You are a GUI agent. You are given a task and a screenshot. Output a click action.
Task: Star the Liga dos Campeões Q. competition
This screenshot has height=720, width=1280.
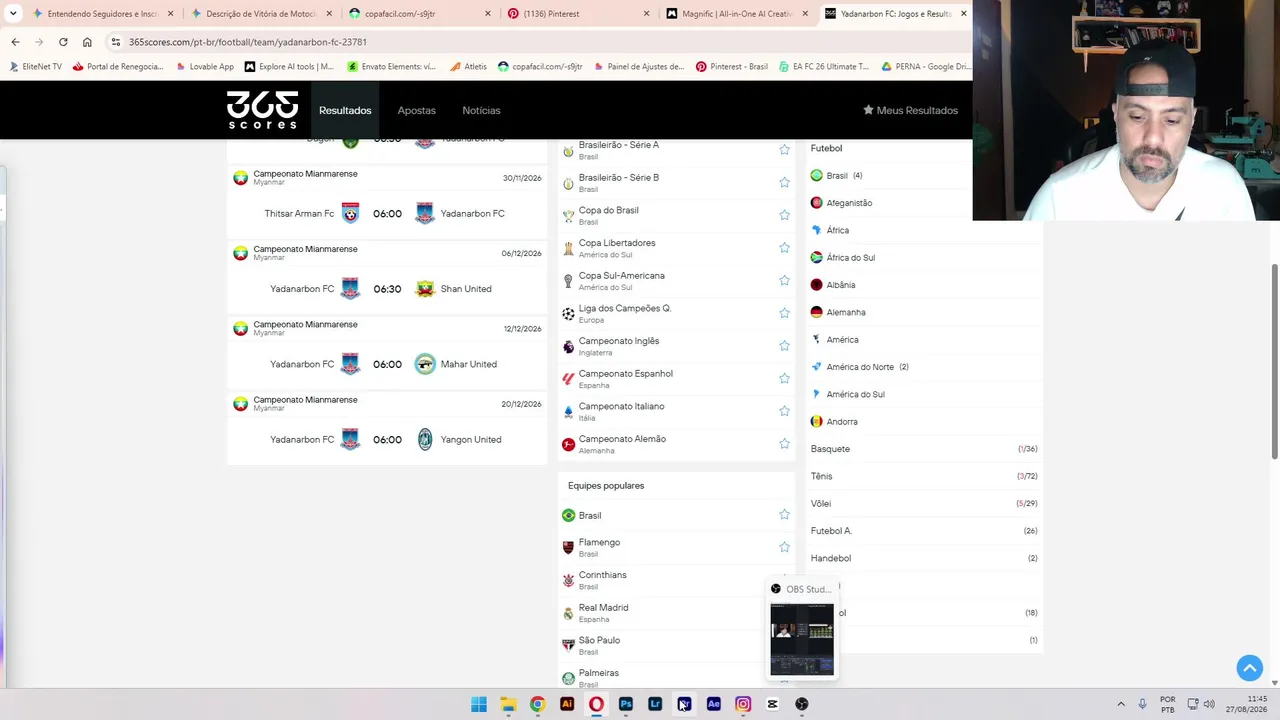coord(784,313)
